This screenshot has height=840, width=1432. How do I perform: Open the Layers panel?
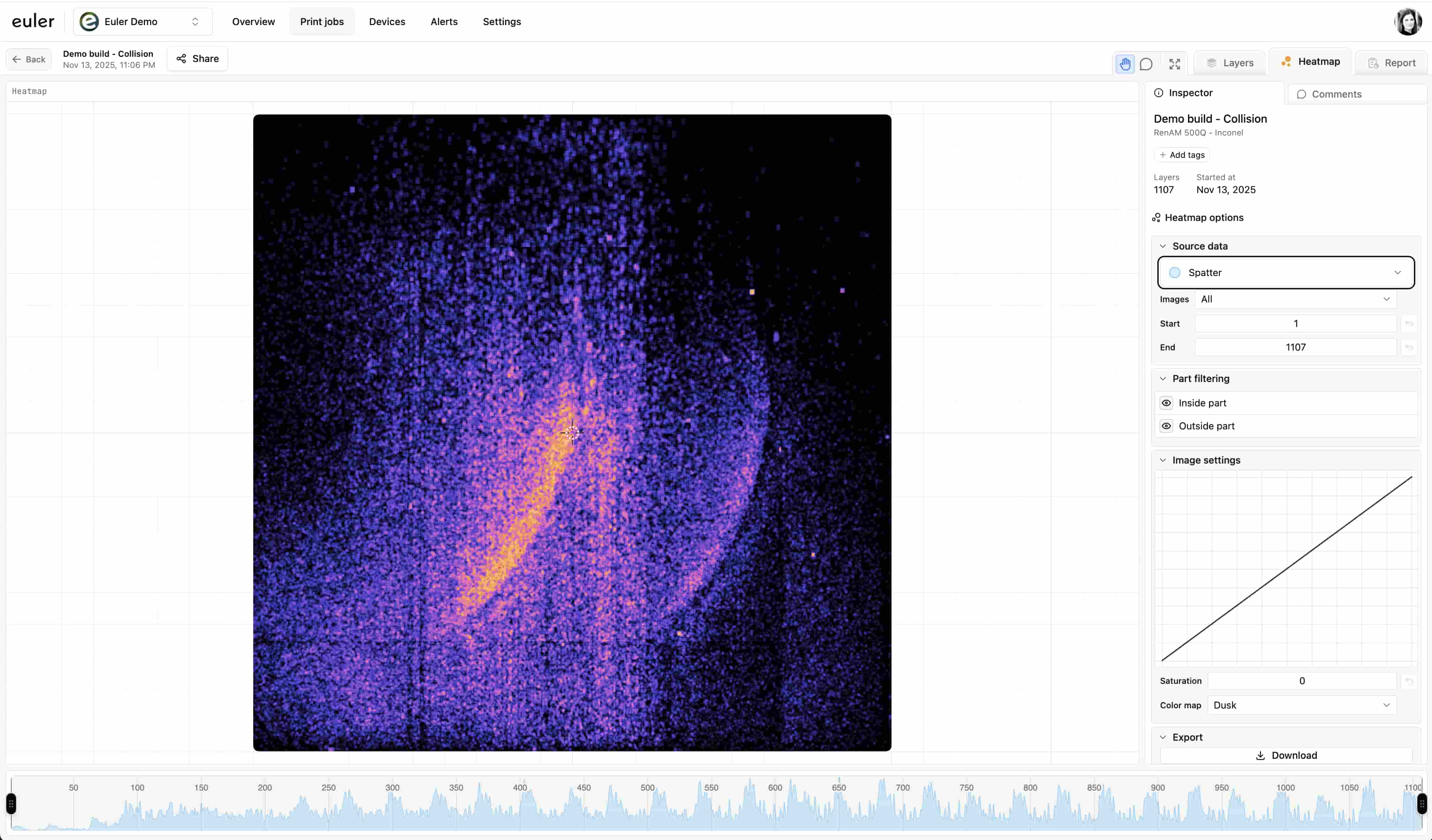(x=1230, y=62)
